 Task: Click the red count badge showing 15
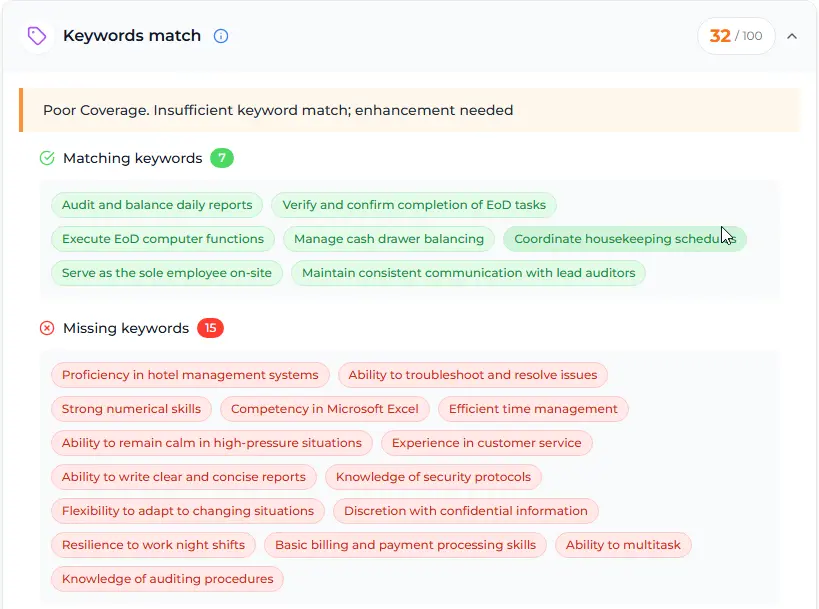211,327
